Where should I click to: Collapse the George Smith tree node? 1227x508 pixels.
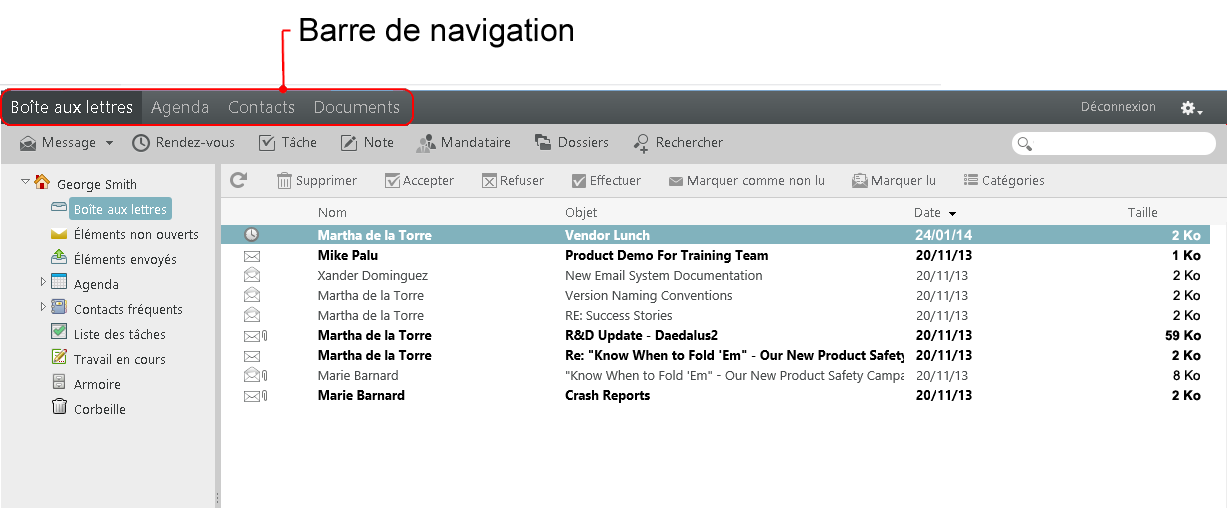point(25,182)
